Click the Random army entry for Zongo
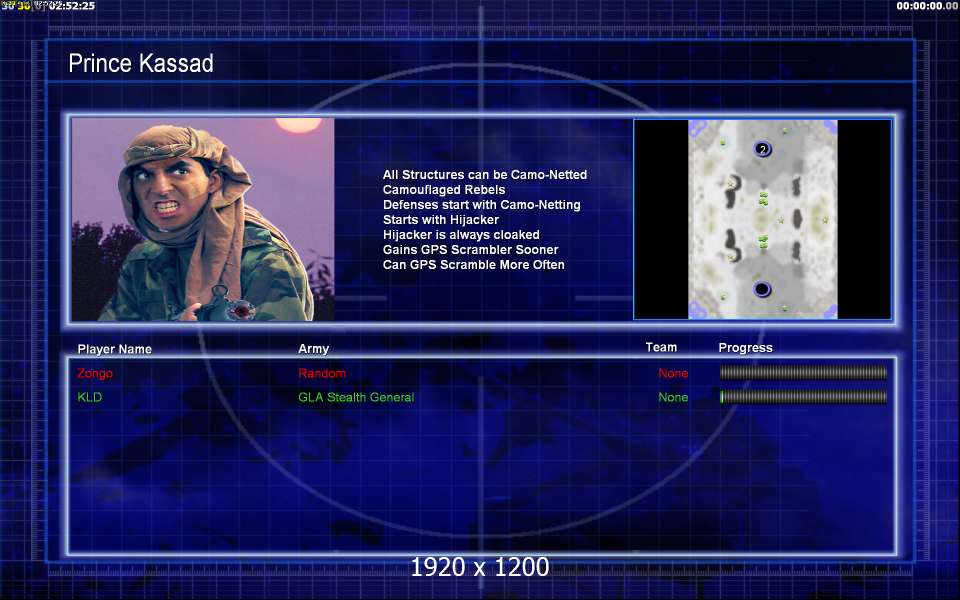 (x=322, y=373)
